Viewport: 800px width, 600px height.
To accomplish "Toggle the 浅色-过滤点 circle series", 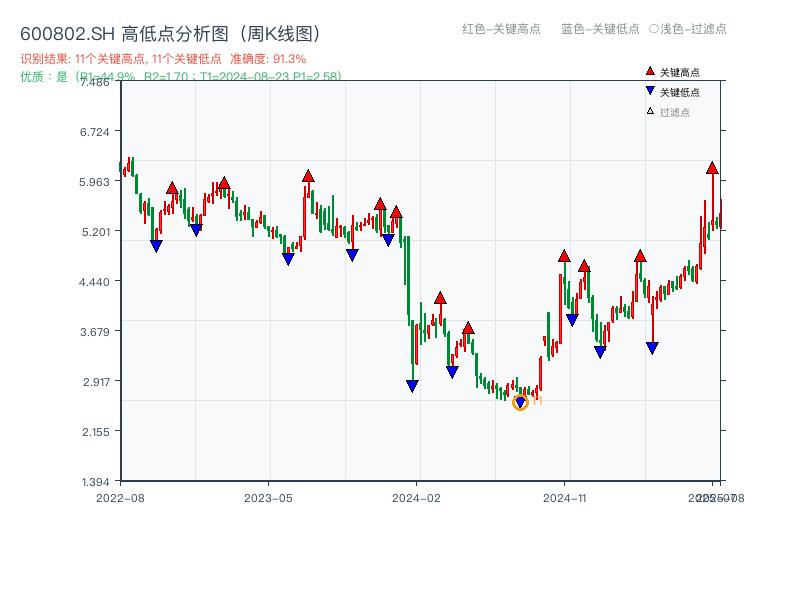I will (690, 29).
